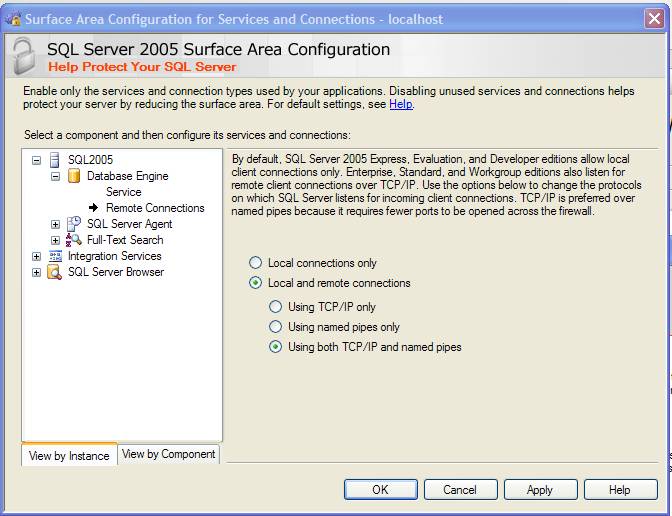Select Service under Database Engine
Screen dimensions: 672x516
click(123, 192)
